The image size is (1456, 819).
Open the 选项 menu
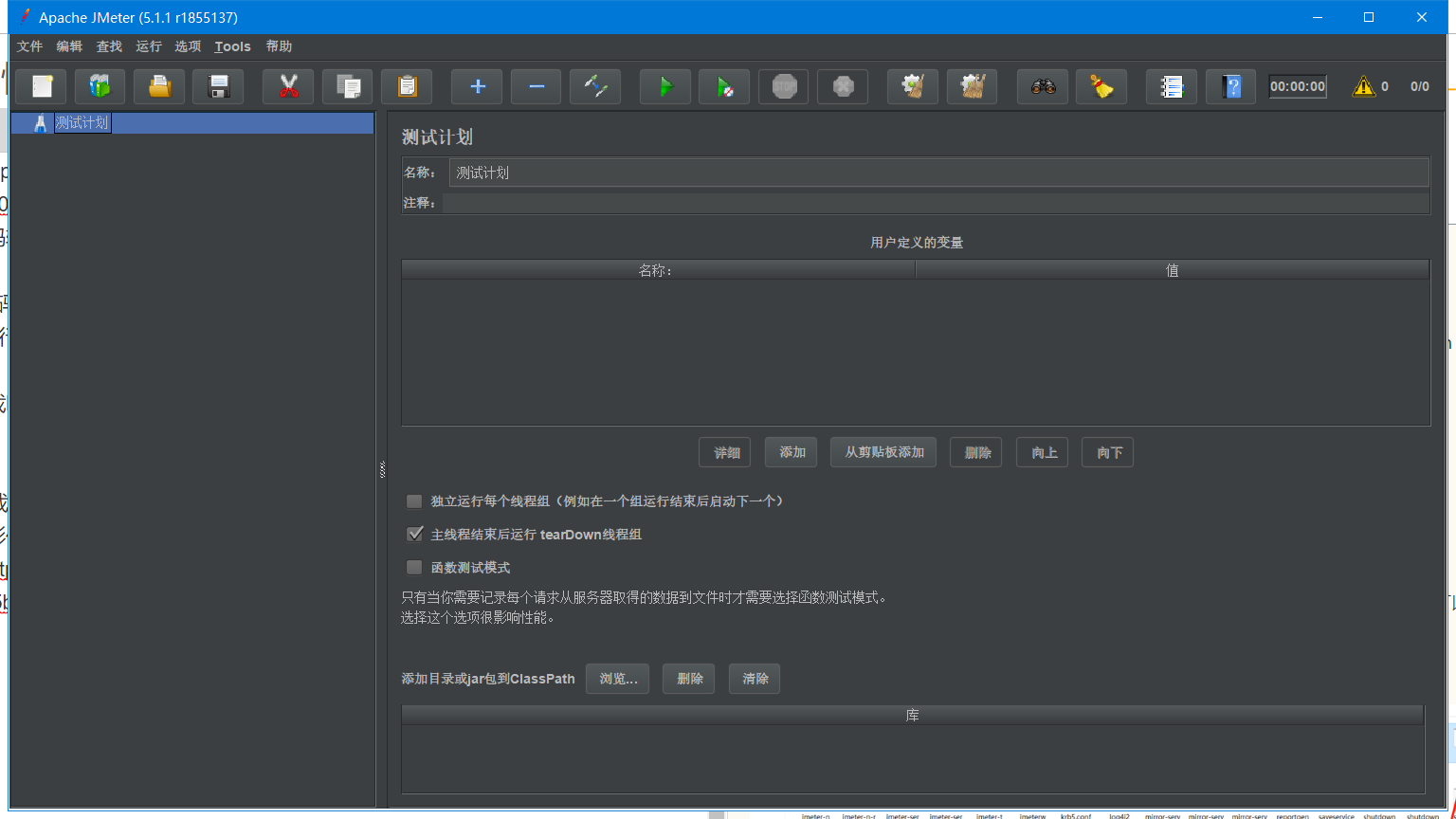tap(188, 46)
